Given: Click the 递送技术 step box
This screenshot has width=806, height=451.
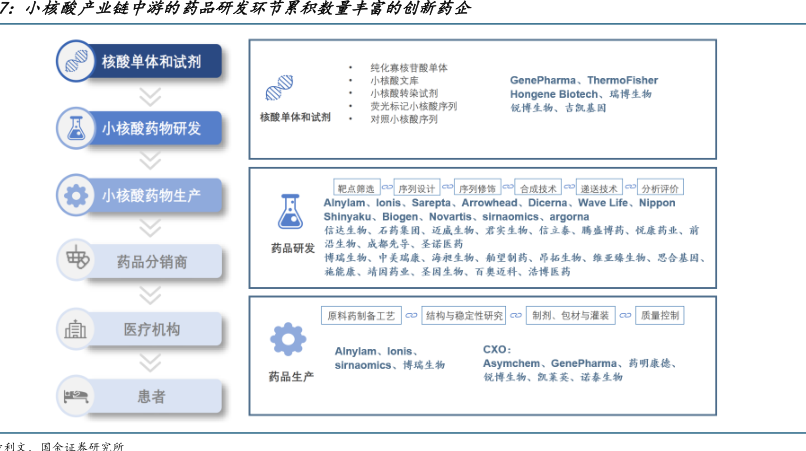Looking at the screenshot, I should click(x=598, y=187).
